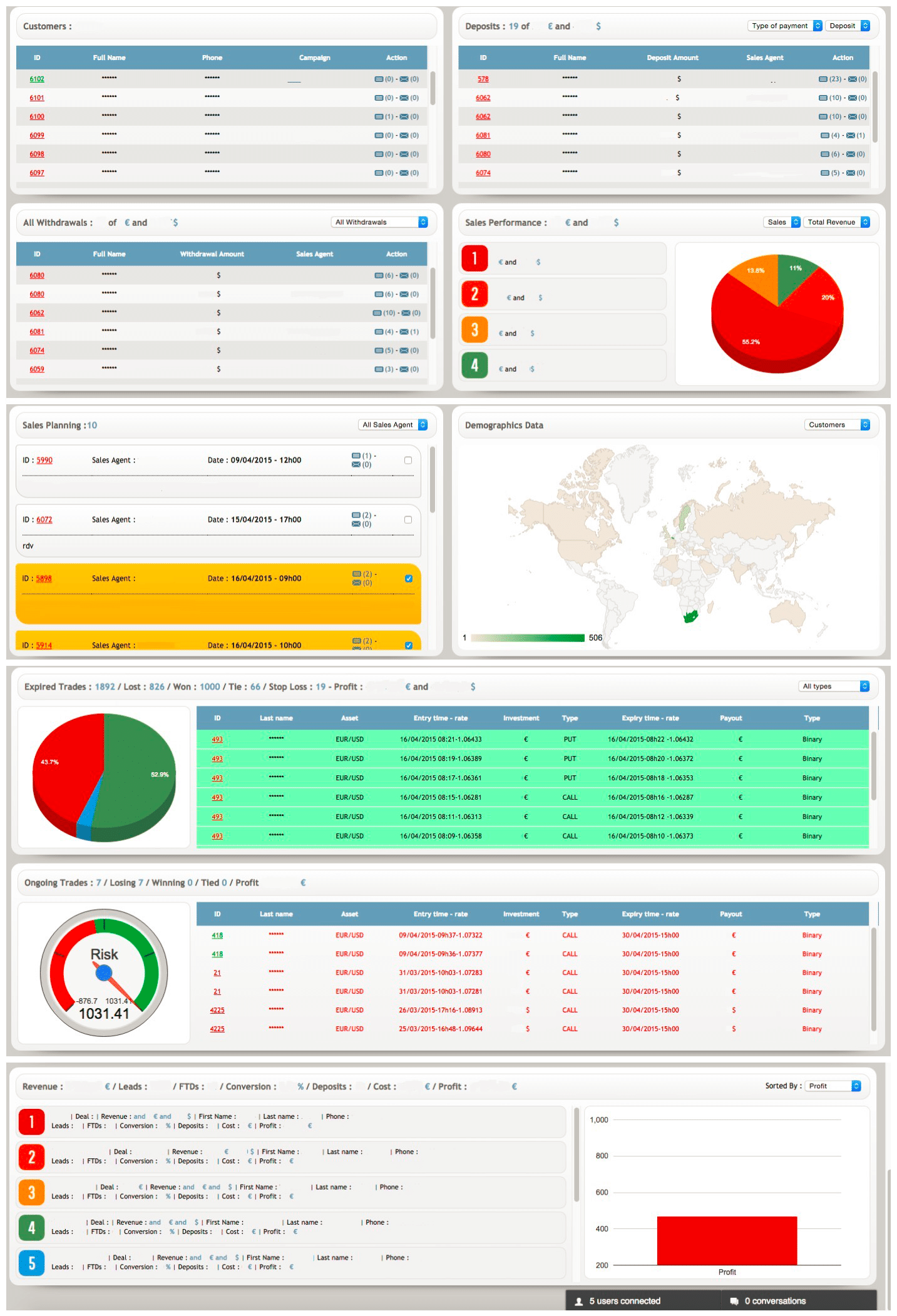Open comments icon for planning ID 5990

(356, 456)
